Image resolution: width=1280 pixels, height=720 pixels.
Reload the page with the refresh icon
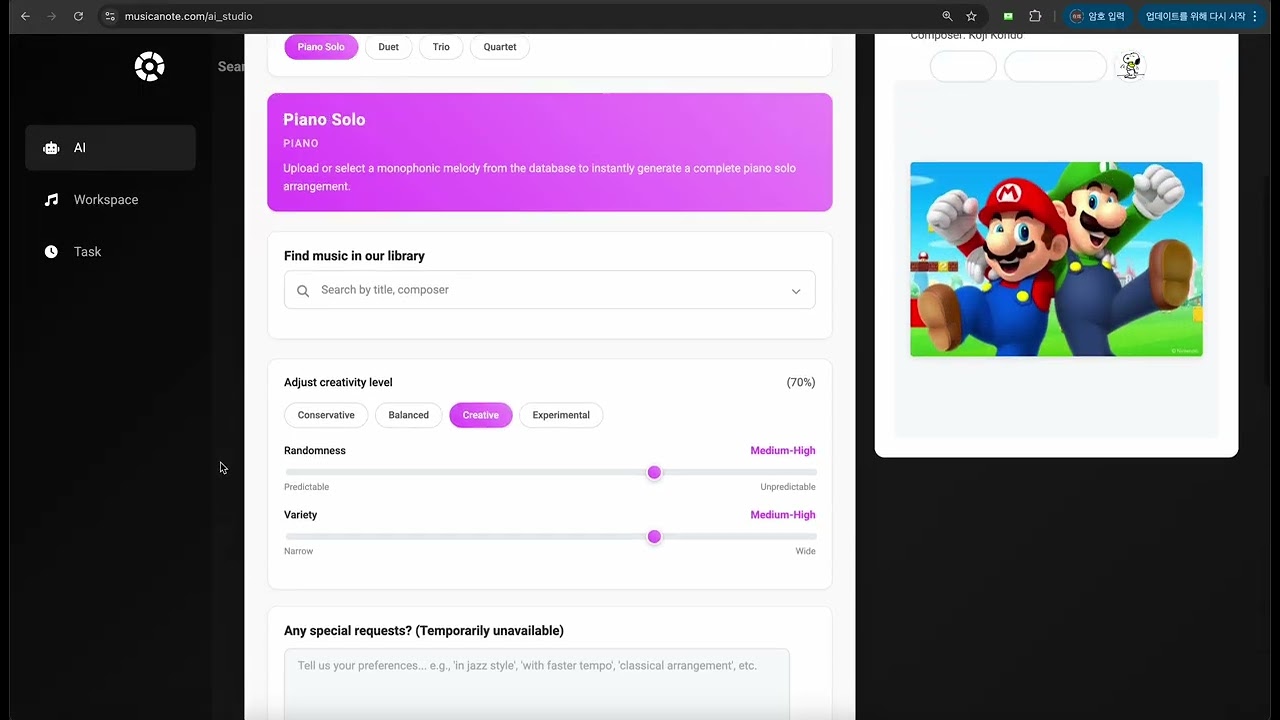pos(78,16)
